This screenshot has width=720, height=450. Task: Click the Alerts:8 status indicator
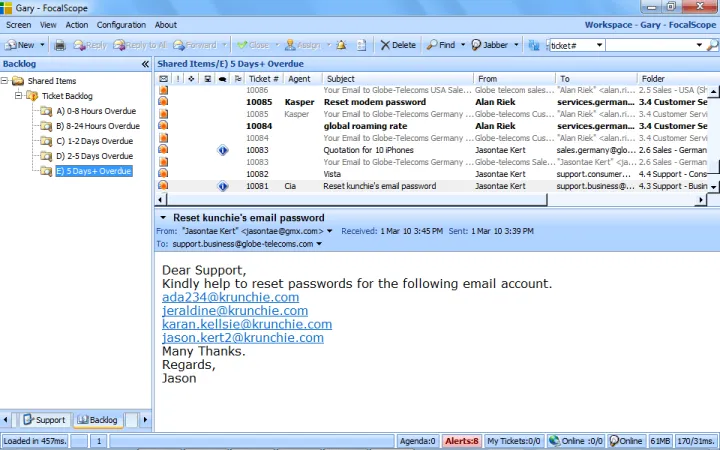coord(462,441)
